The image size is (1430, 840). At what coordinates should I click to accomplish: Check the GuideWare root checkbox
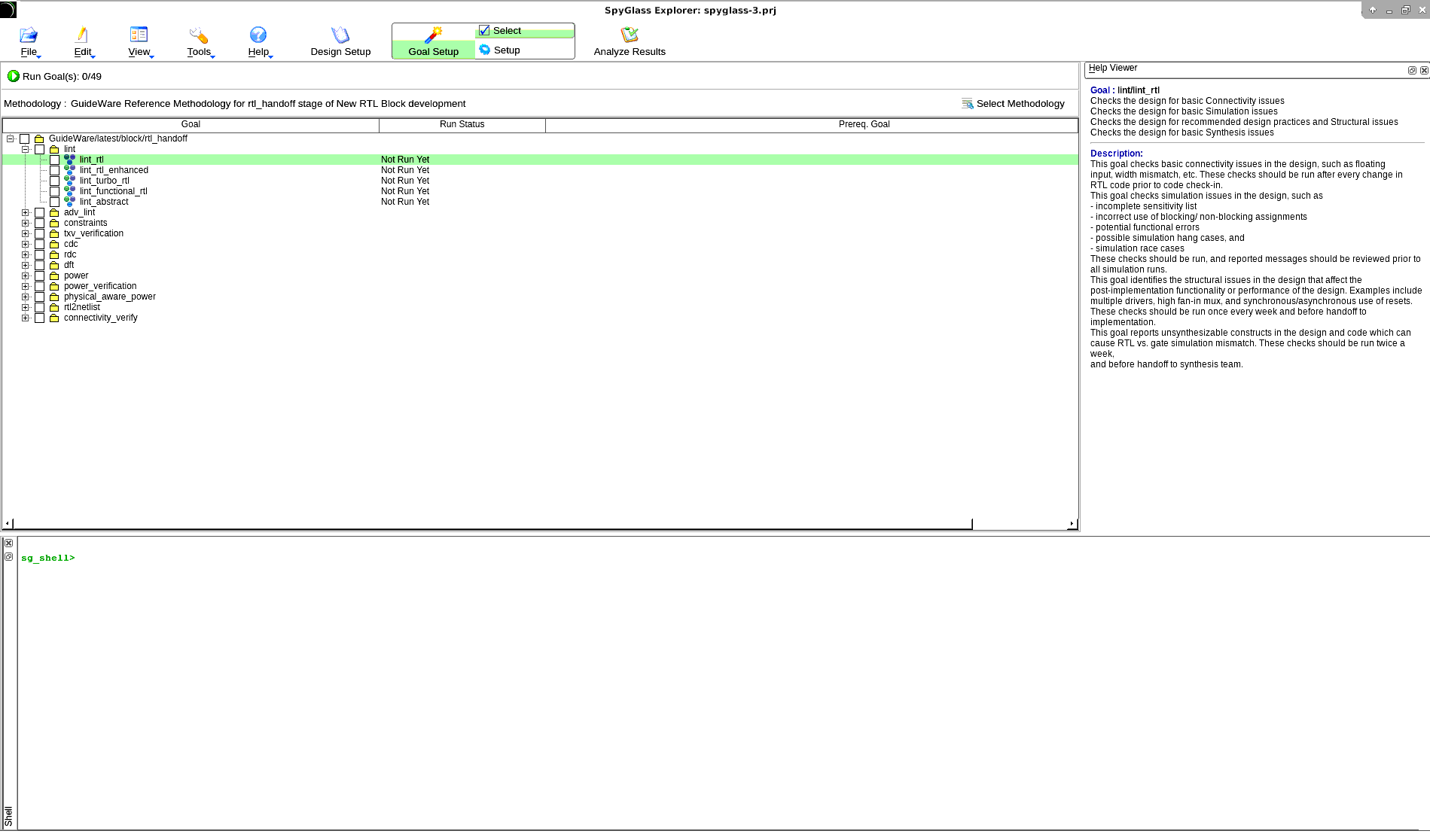(25, 138)
